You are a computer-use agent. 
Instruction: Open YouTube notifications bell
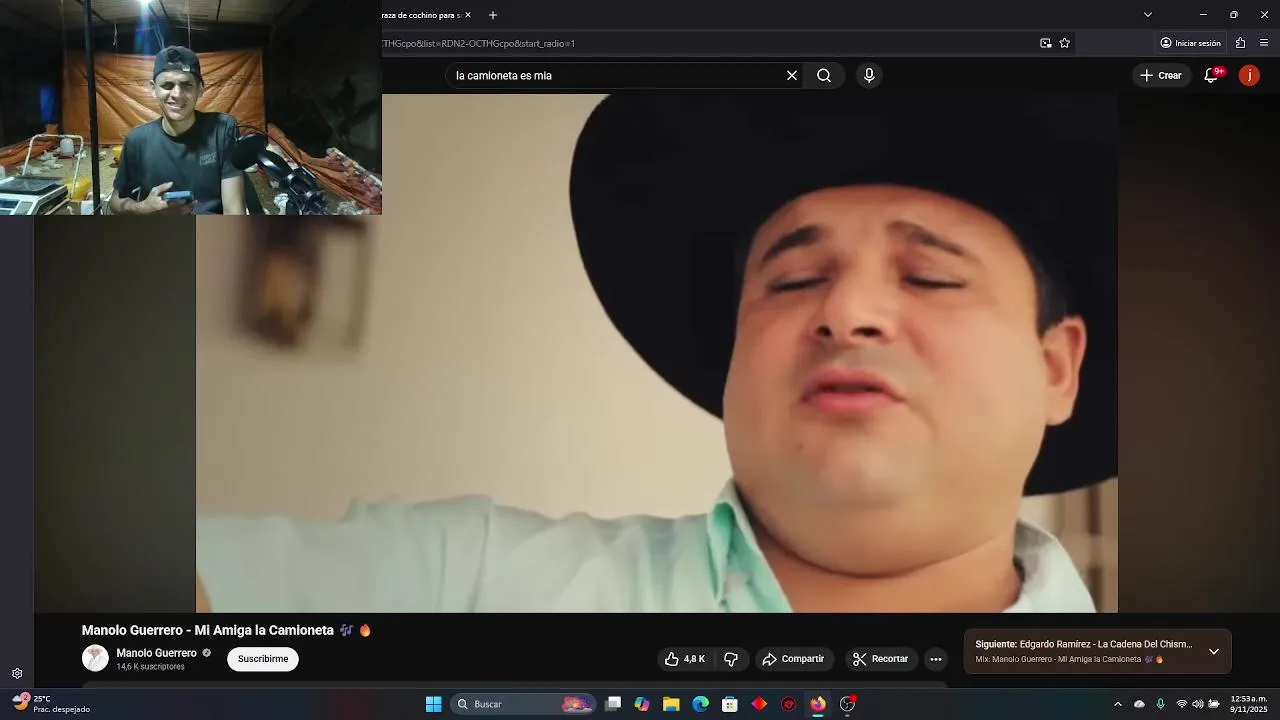click(x=1211, y=75)
